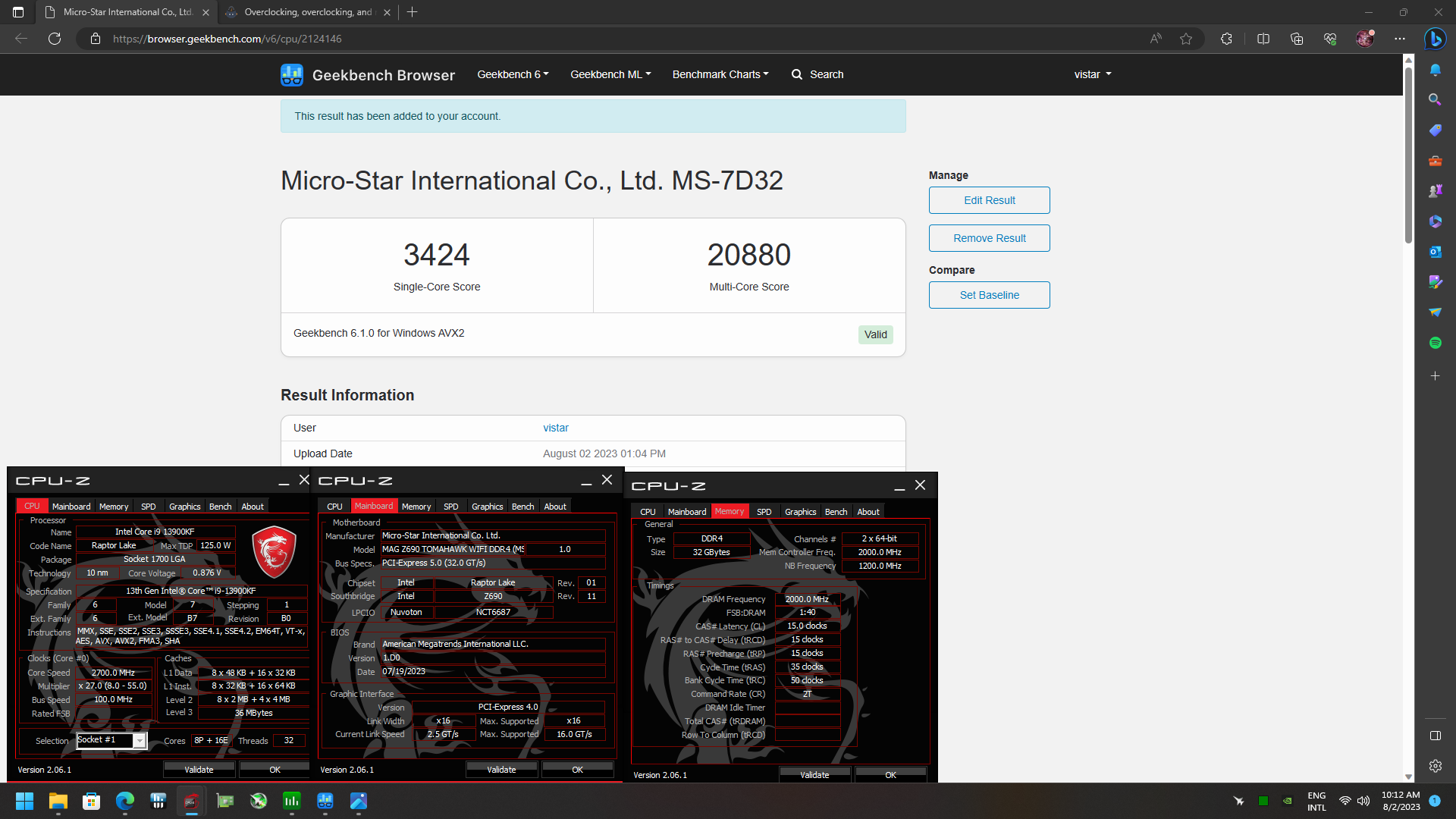Image resolution: width=1456 pixels, height=819 pixels.
Task: Click OK in Memory CPU-Z window
Action: pyautogui.click(x=890, y=775)
